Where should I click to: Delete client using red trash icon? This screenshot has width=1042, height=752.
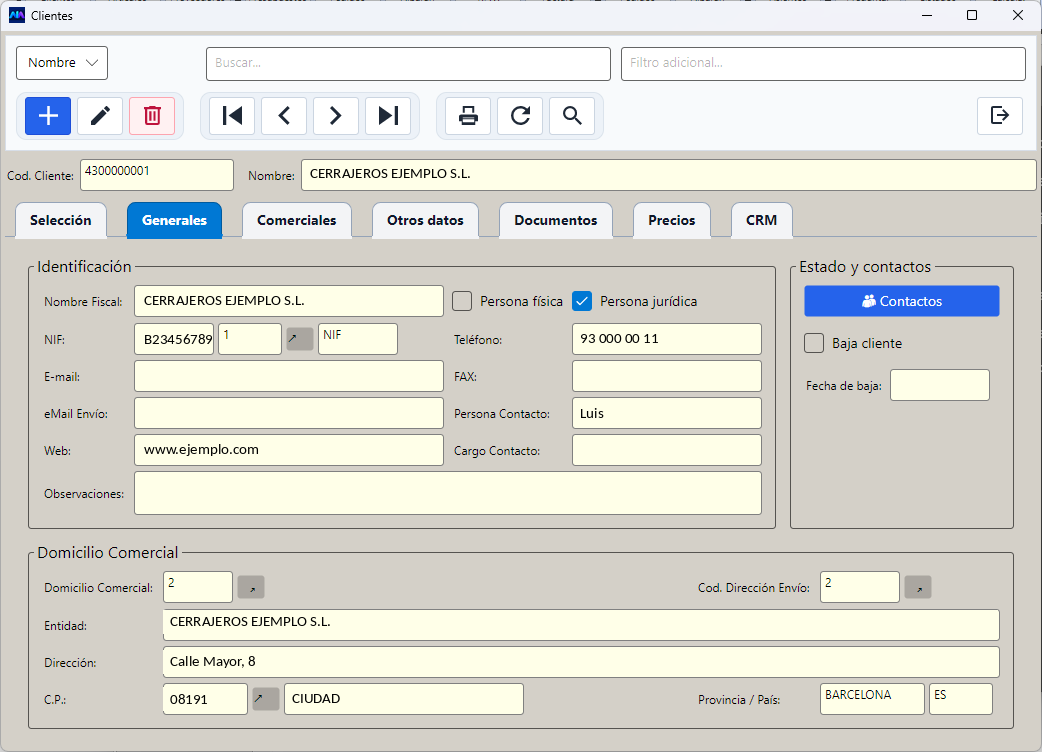pos(152,116)
